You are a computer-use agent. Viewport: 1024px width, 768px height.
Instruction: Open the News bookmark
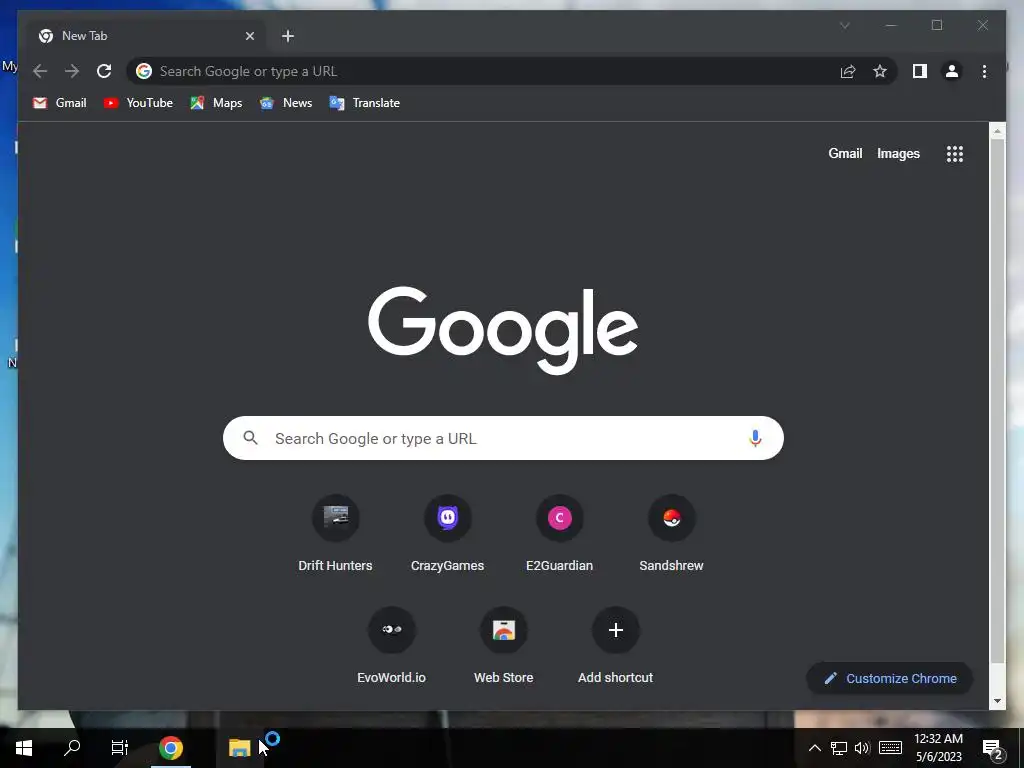pyautogui.click(x=286, y=103)
